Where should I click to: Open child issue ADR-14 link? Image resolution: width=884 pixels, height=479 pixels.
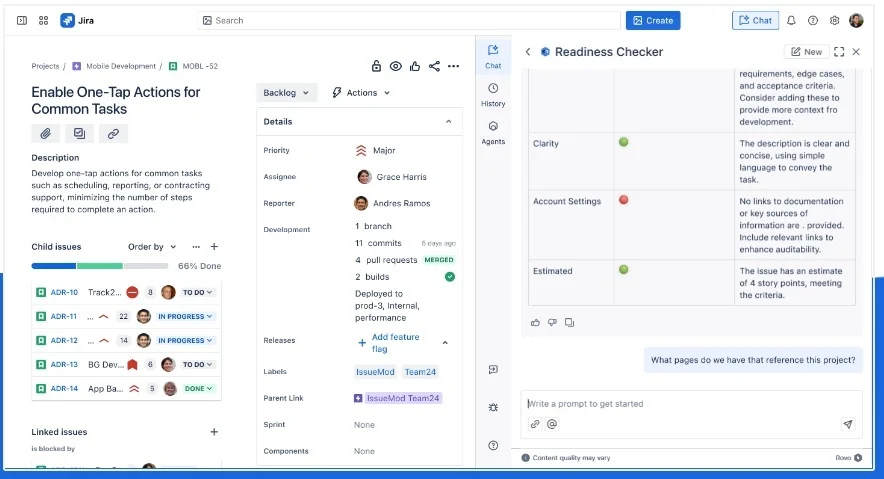click(x=64, y=389)
